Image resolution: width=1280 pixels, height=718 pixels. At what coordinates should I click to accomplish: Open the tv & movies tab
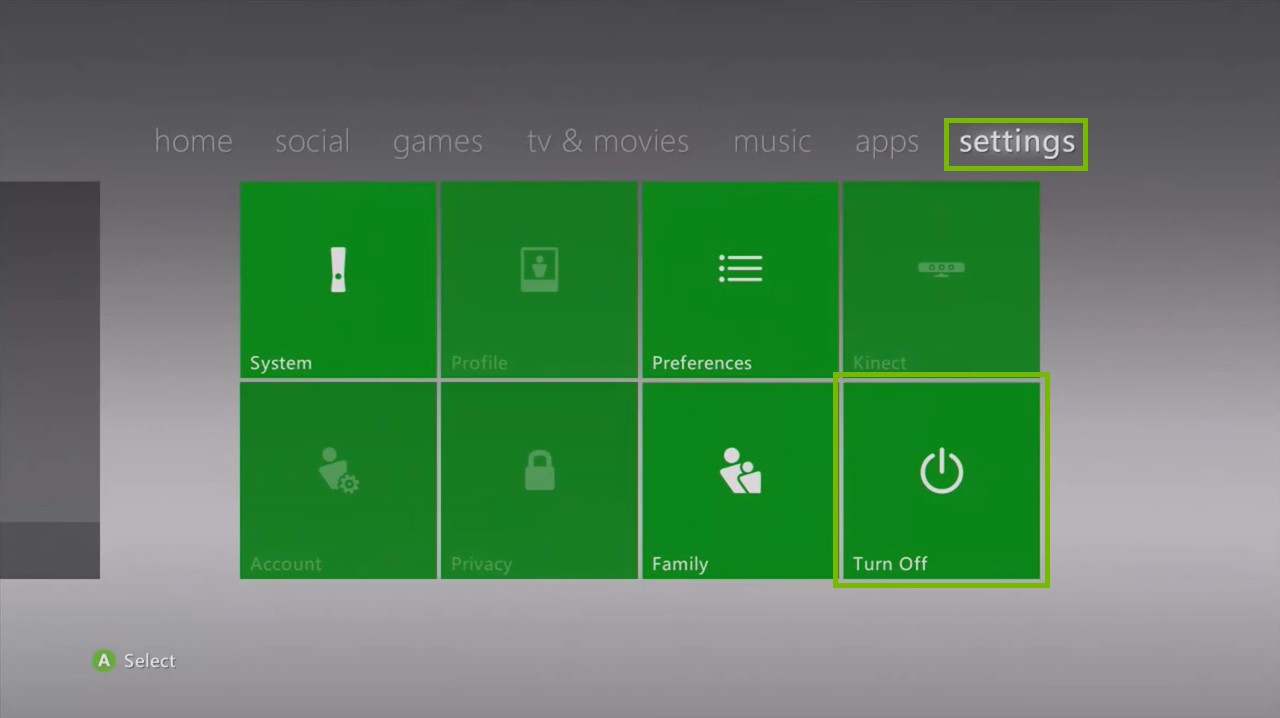tap(606, 141)
